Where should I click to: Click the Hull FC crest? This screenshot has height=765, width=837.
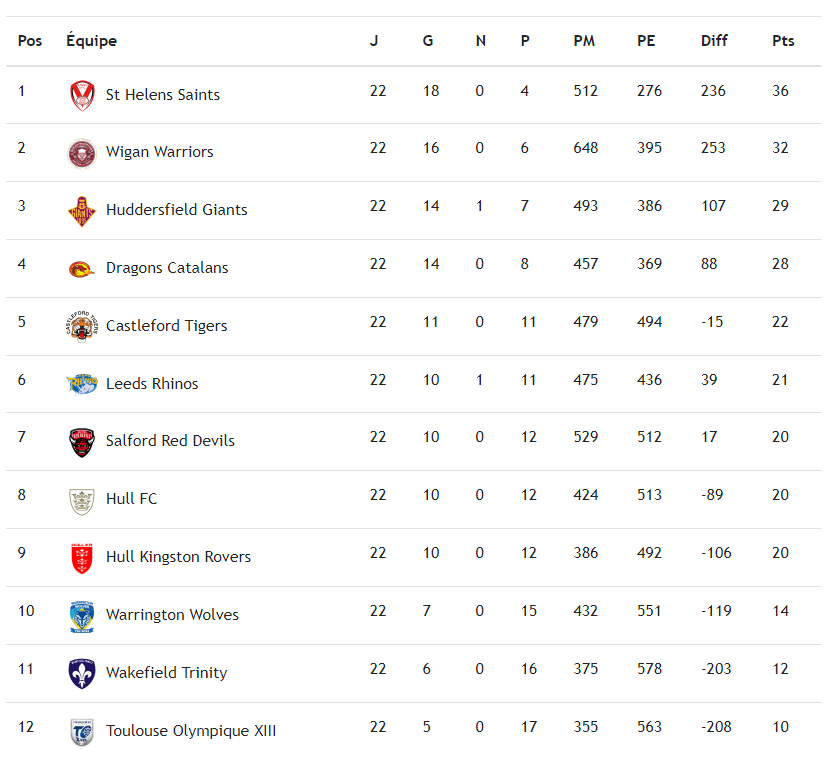82,499
